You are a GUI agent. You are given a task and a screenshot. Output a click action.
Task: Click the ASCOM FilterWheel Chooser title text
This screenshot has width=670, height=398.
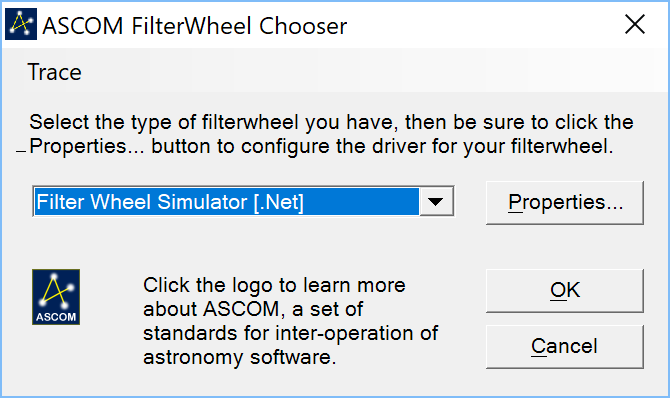pos(194,26)
